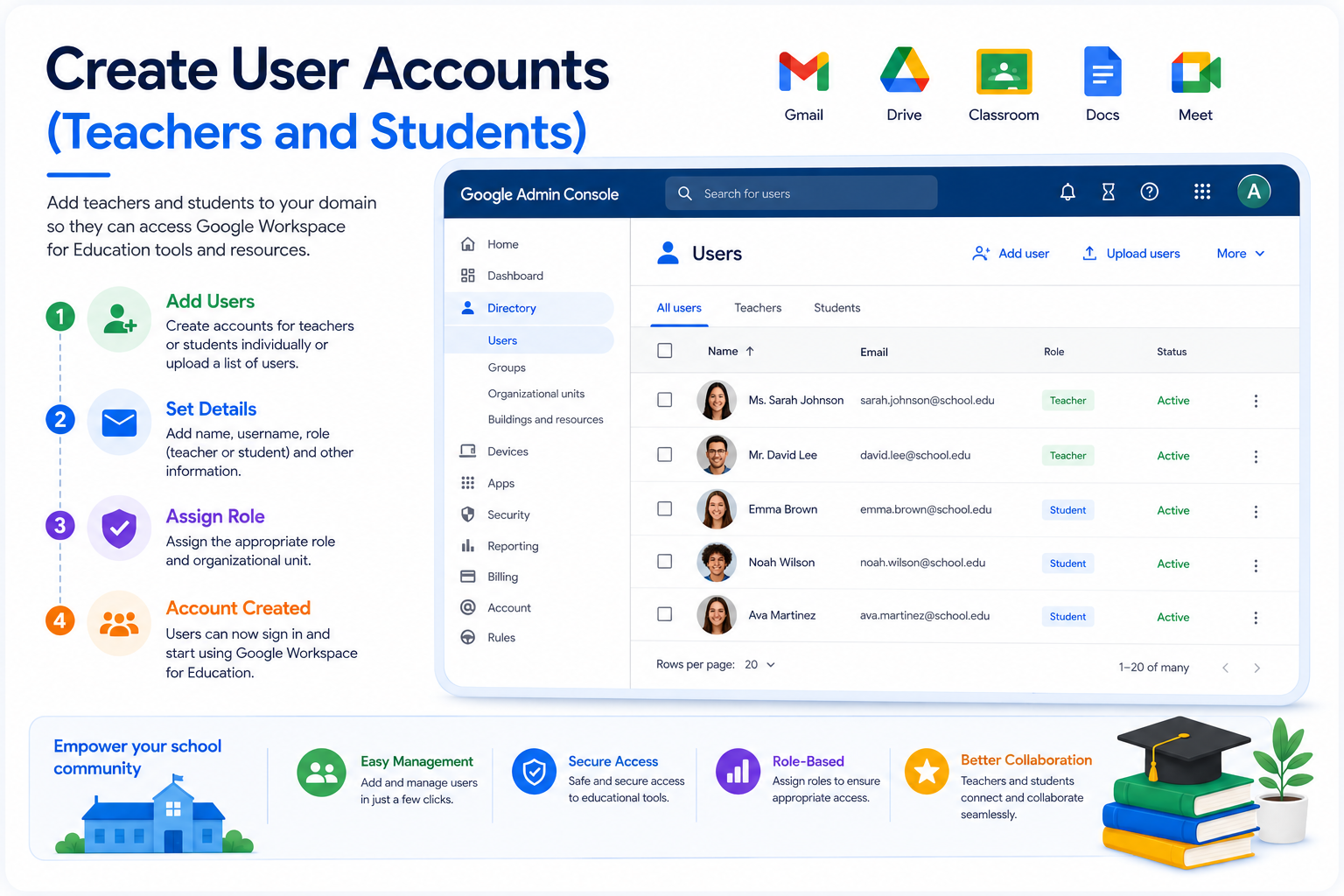1344x896 pixels.
Task: Click the 1–20 of many text
Action: (1153, 668)
